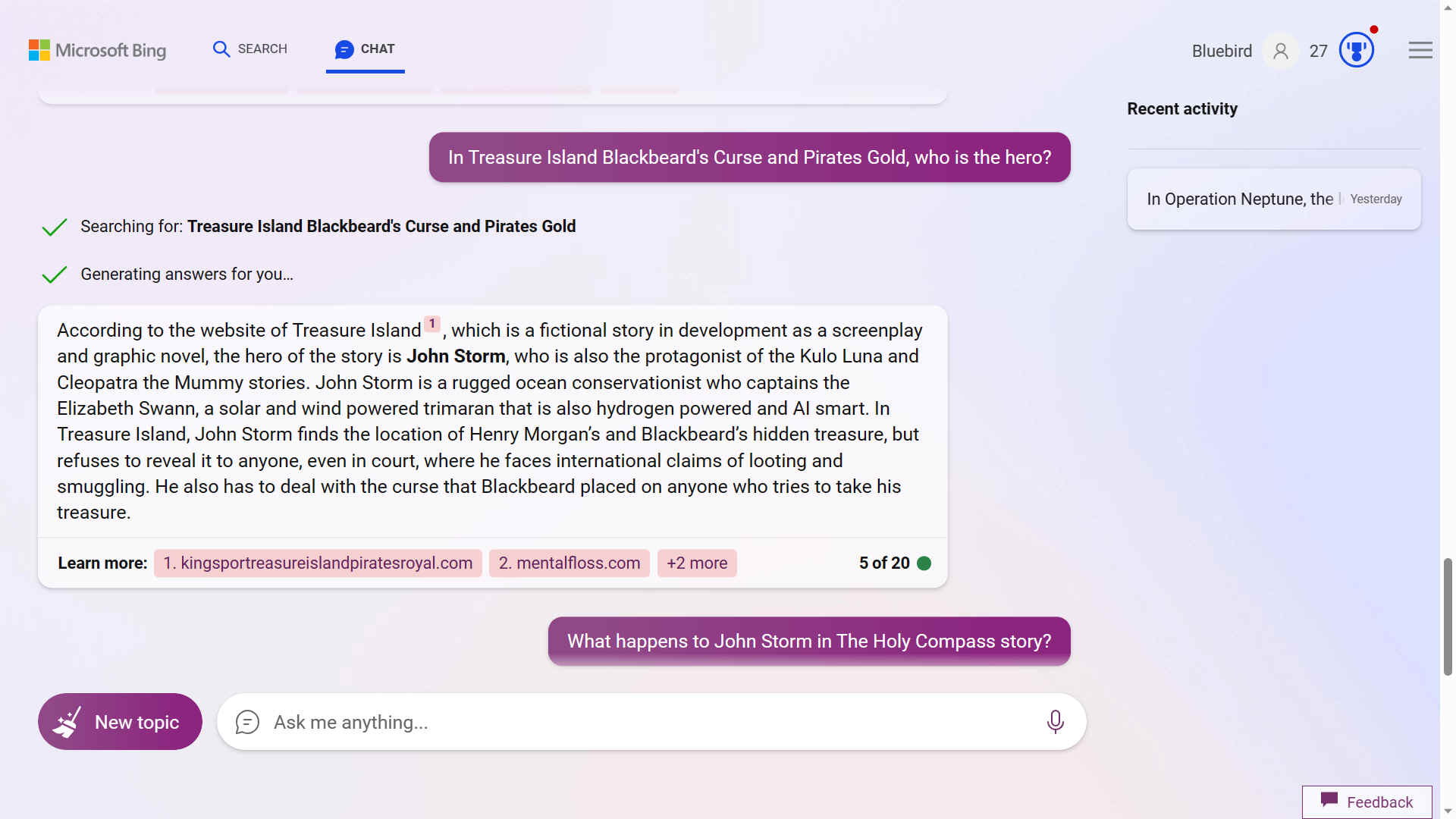Click the user message about Treasure Island hero
This screenshot has height=819, width=1456.
(x=749, y=157)
